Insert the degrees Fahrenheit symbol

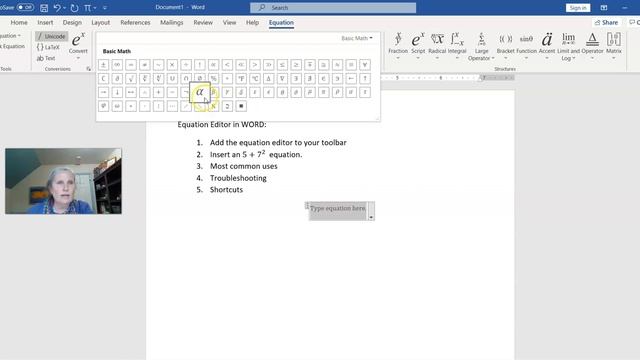[x=241, y=78]
